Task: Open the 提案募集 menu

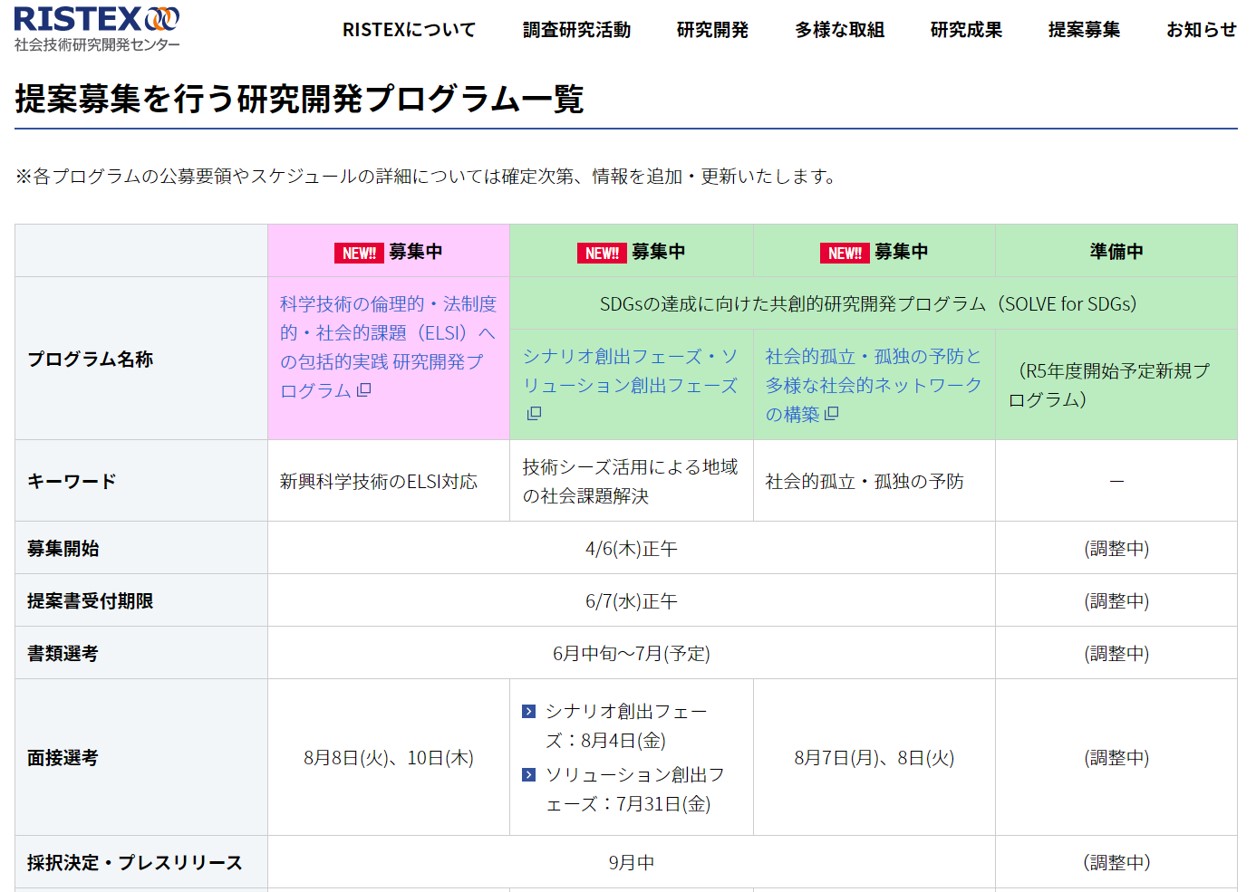Action: click(1083, 30)
